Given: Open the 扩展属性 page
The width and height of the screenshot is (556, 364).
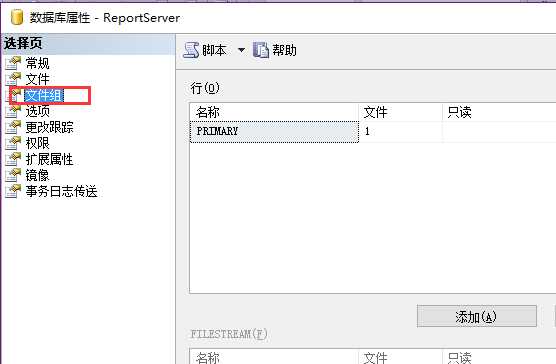Looking at the screenshot, I should click(x=49, y=159).
